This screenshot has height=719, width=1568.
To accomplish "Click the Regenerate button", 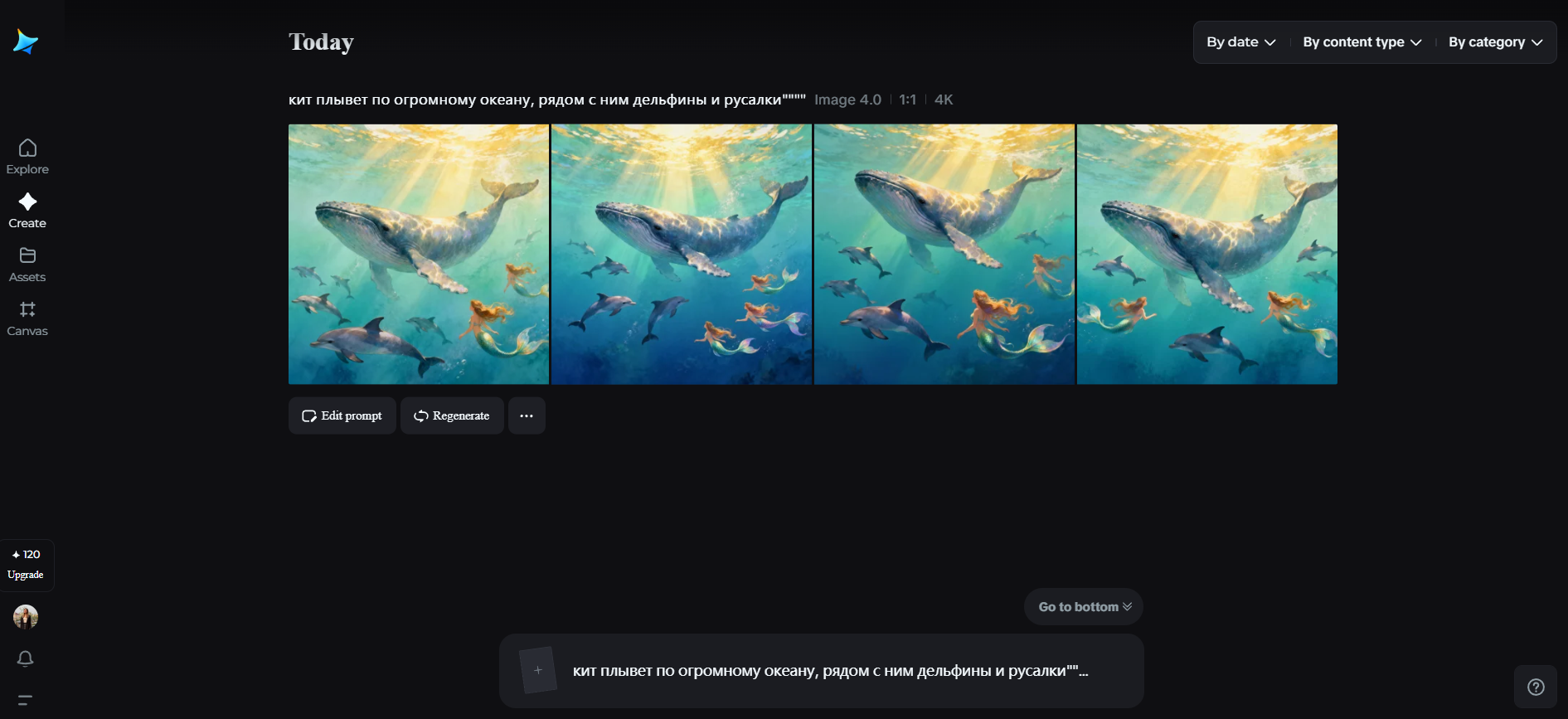I will tap(452, 415).
